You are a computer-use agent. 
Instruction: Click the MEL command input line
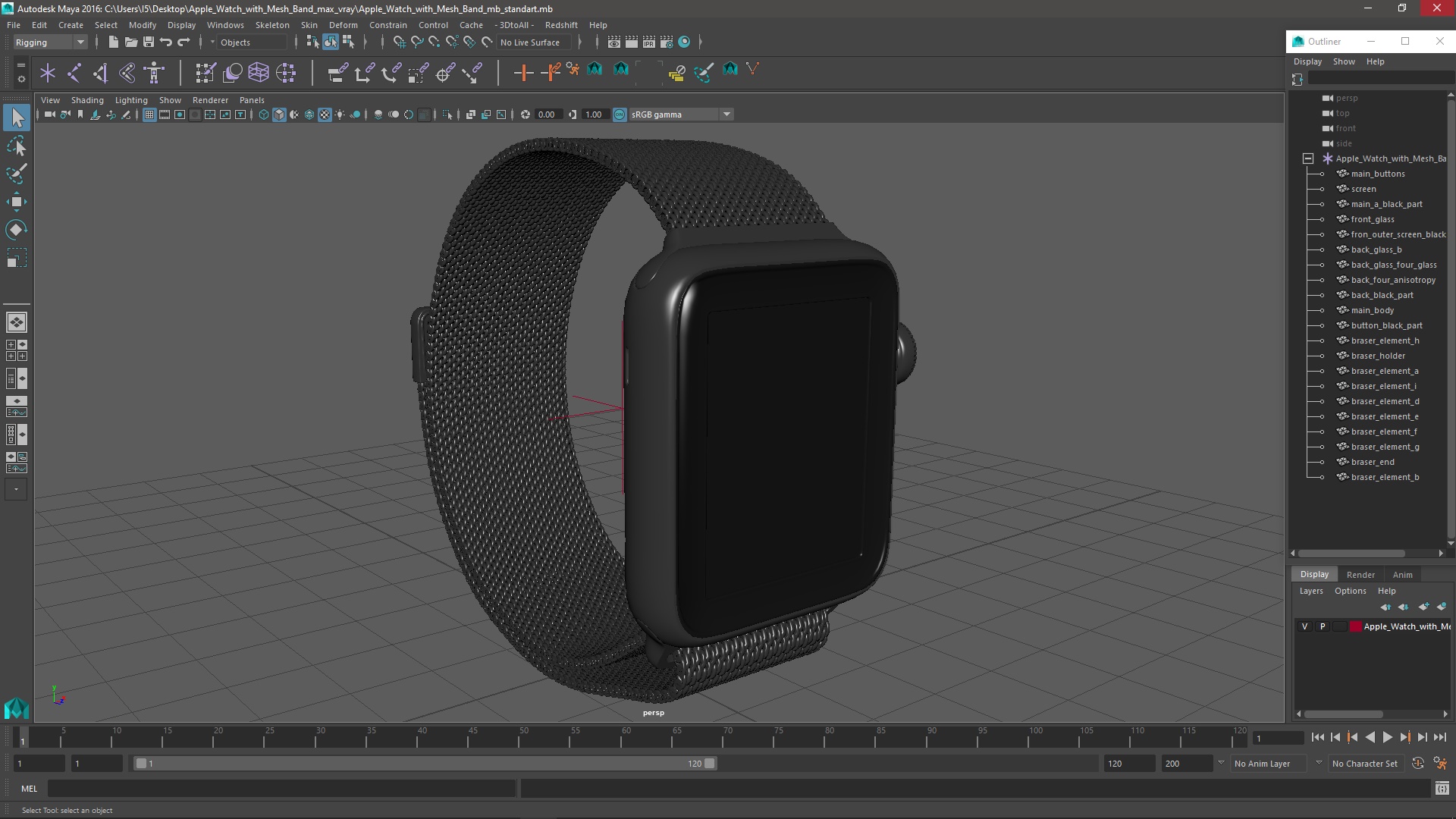click(281, 789)
